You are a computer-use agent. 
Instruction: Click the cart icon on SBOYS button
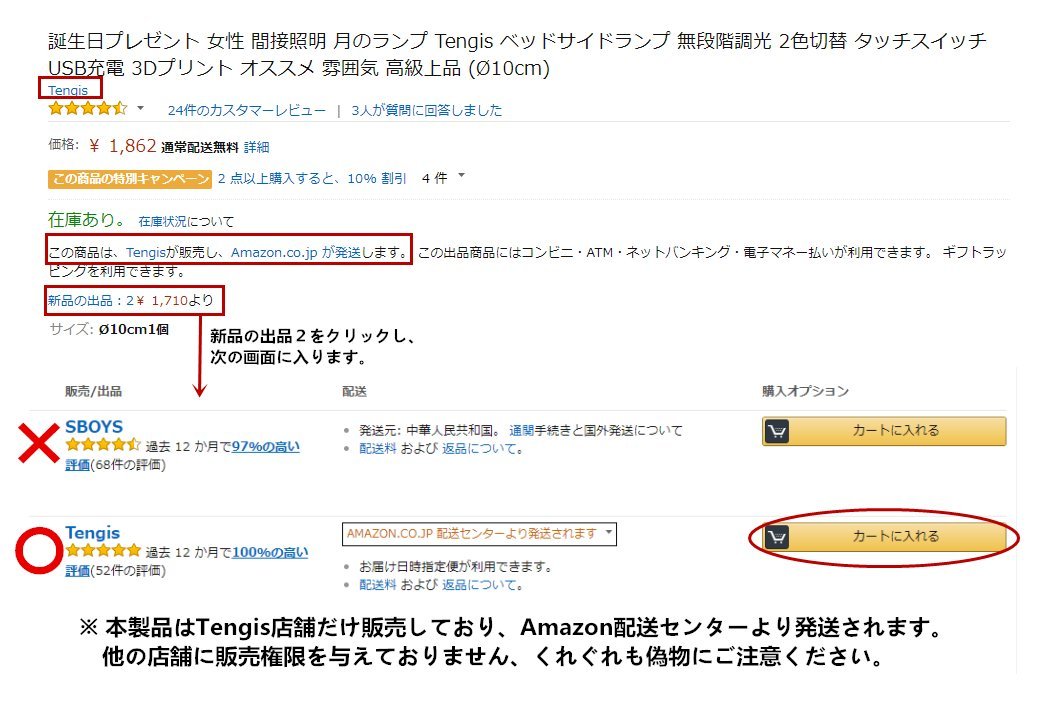[x=777, y=431]
